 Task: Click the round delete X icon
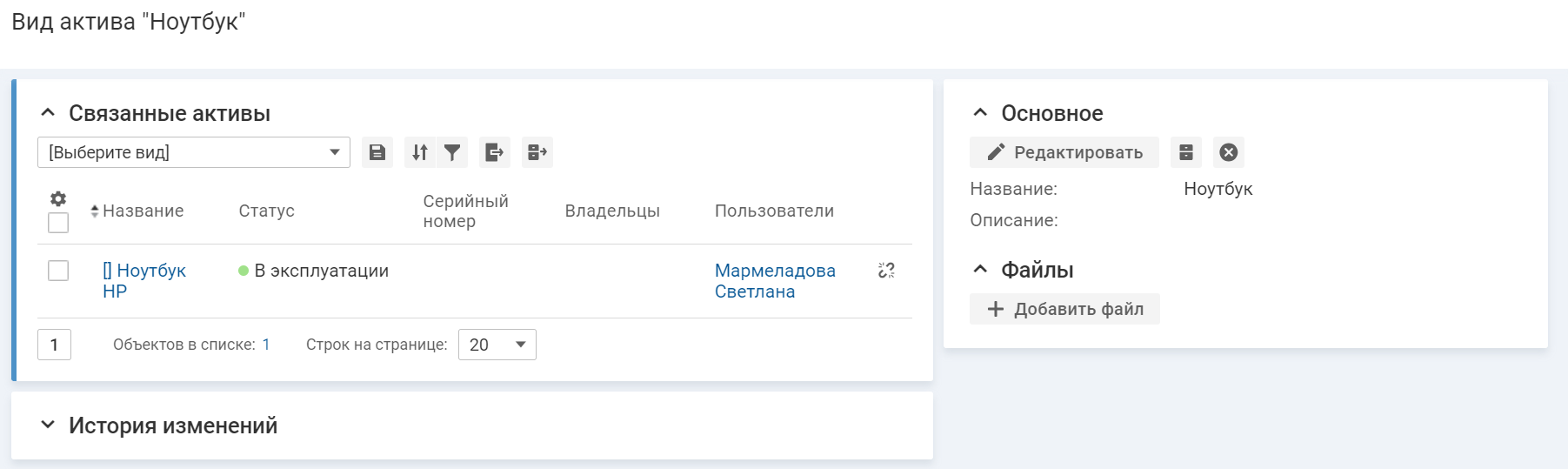(1228, 152)
